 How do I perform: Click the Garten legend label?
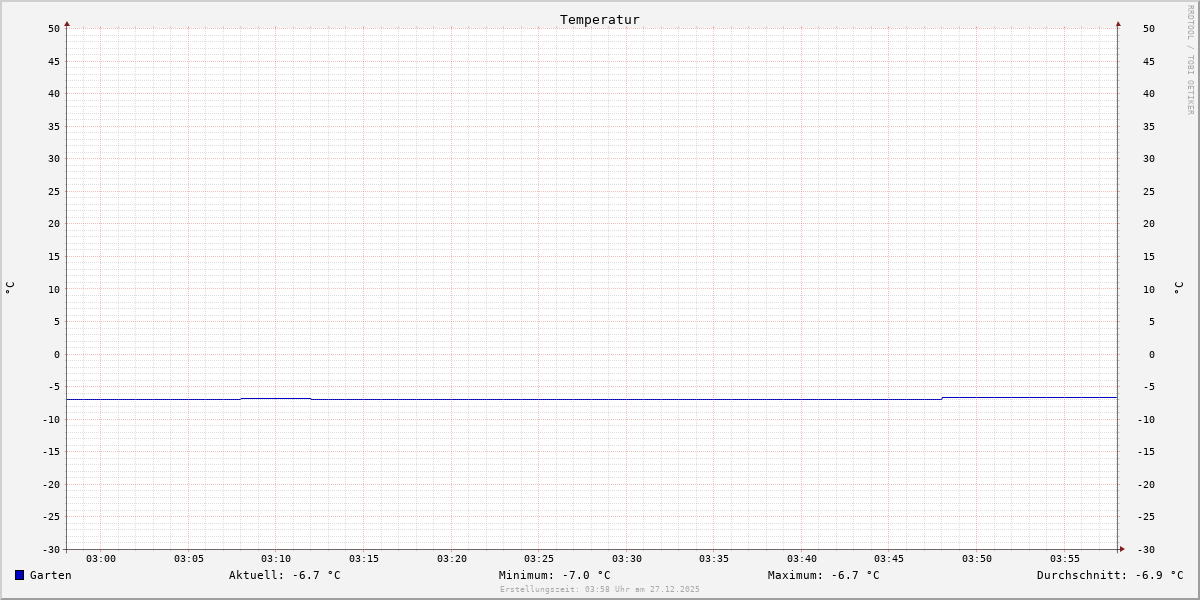coord(51,575)
